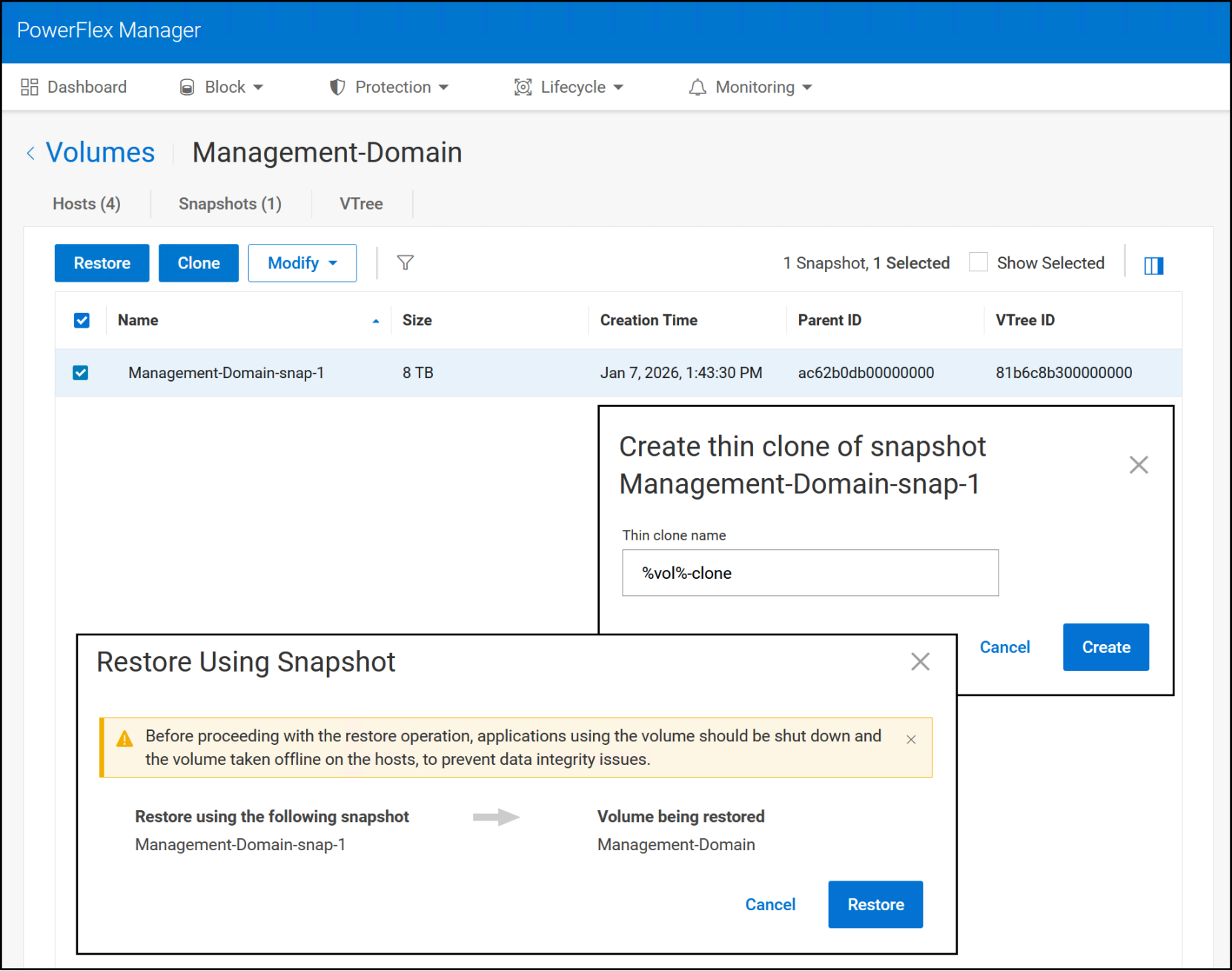The width and height of the screenshot is (1232, 971).
Task: Click the Lifecycle icon
Action: [x=523, y=87]
